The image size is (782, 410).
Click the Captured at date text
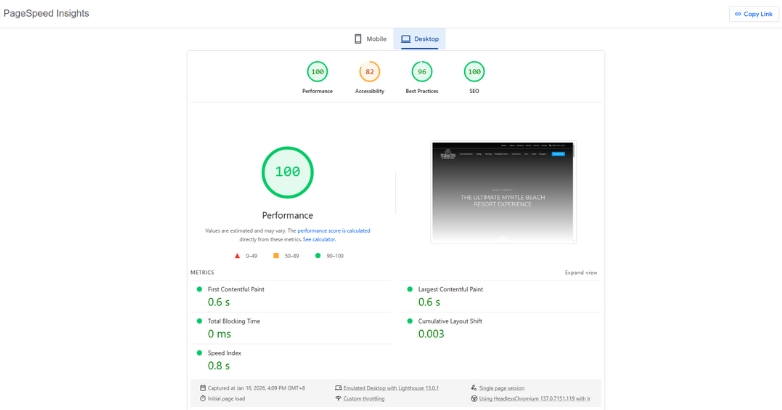click(256, 388)
